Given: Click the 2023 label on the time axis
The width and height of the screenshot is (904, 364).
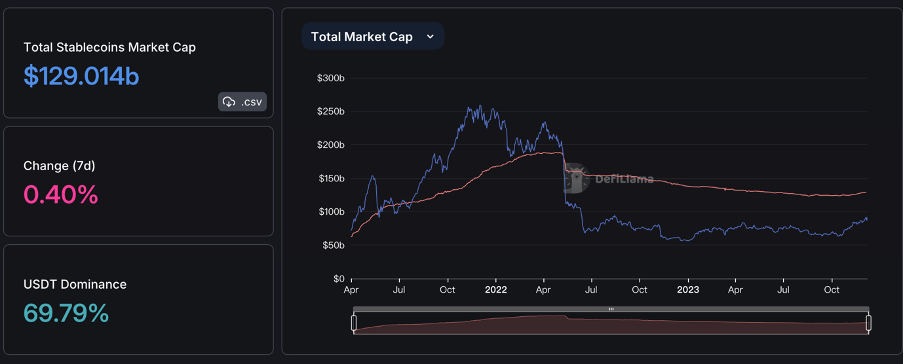Looking at the screenshot, I should (x=688, y=289).
